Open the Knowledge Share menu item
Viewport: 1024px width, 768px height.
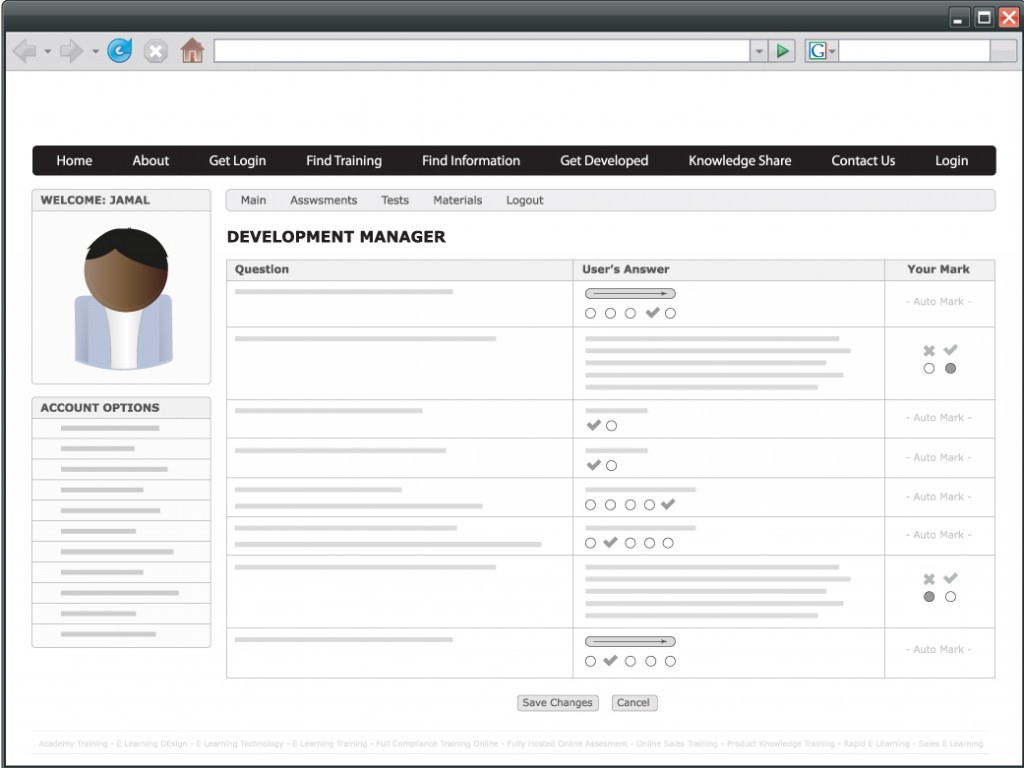[x=740, y=161]
